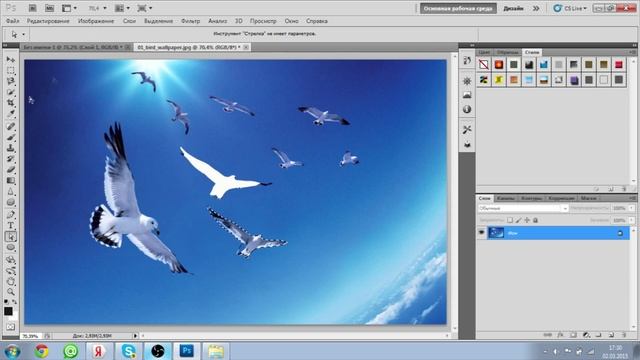The image size is (640, 360).
Task: Open the layer fill slider dropdown
Action: (631, 220)
